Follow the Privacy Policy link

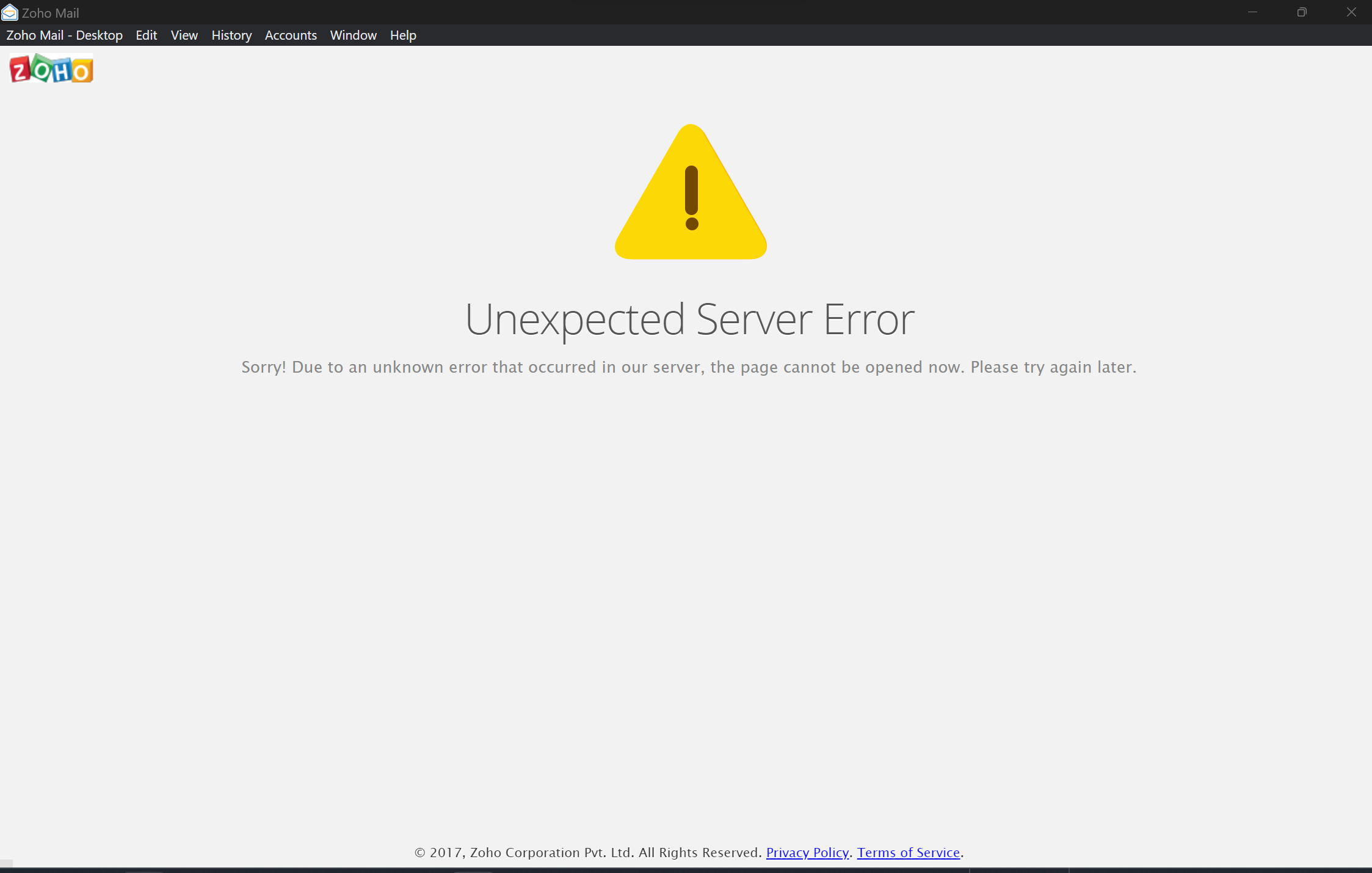point(807,852)
